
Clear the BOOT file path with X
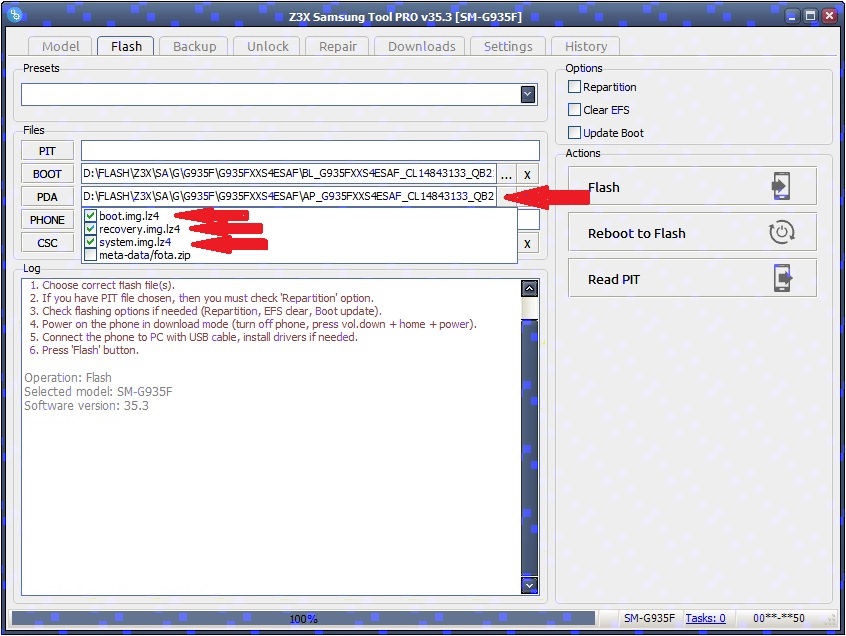tap(528, 175)
